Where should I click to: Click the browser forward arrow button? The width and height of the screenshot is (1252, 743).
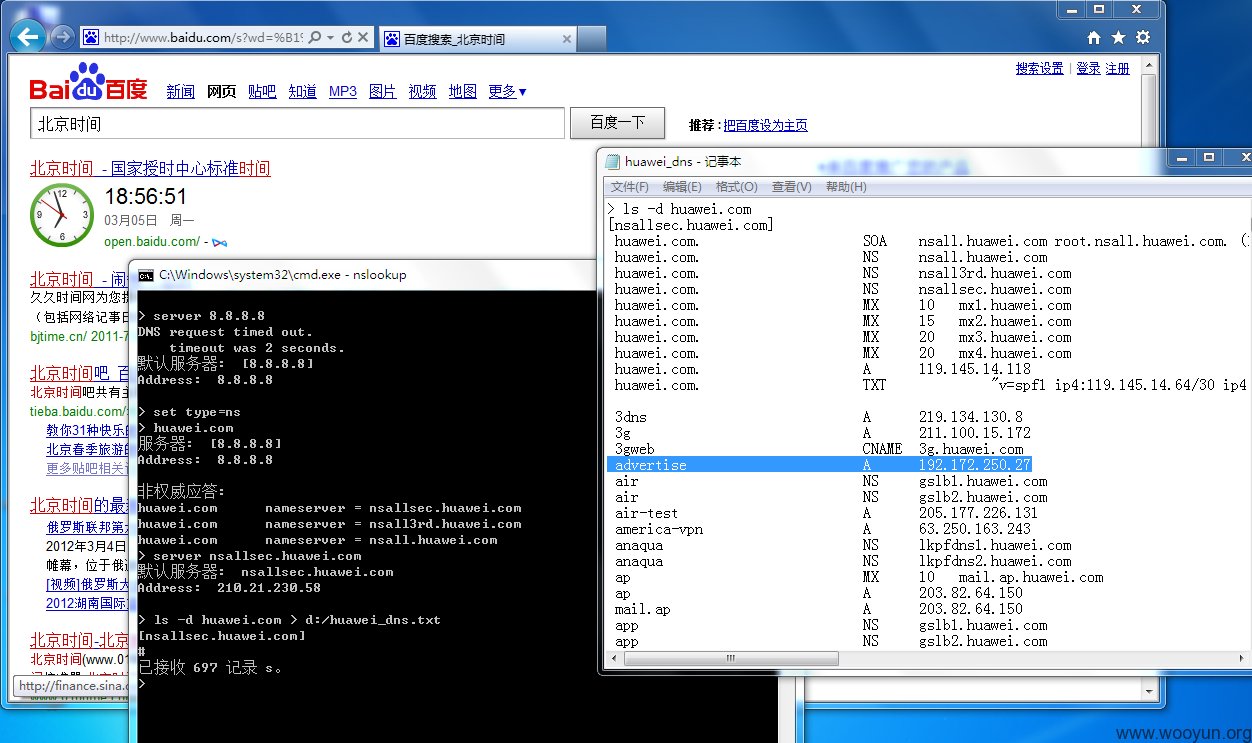(x=62, y=37)
